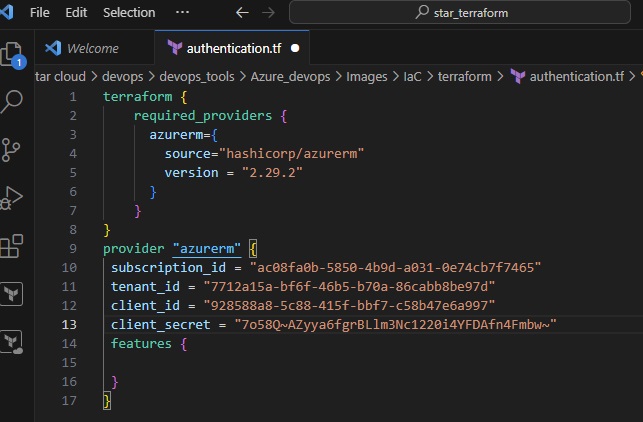Open the Terraform Cloud panel icon
Screen dimensions: 643x422
(x=11, y=342)
